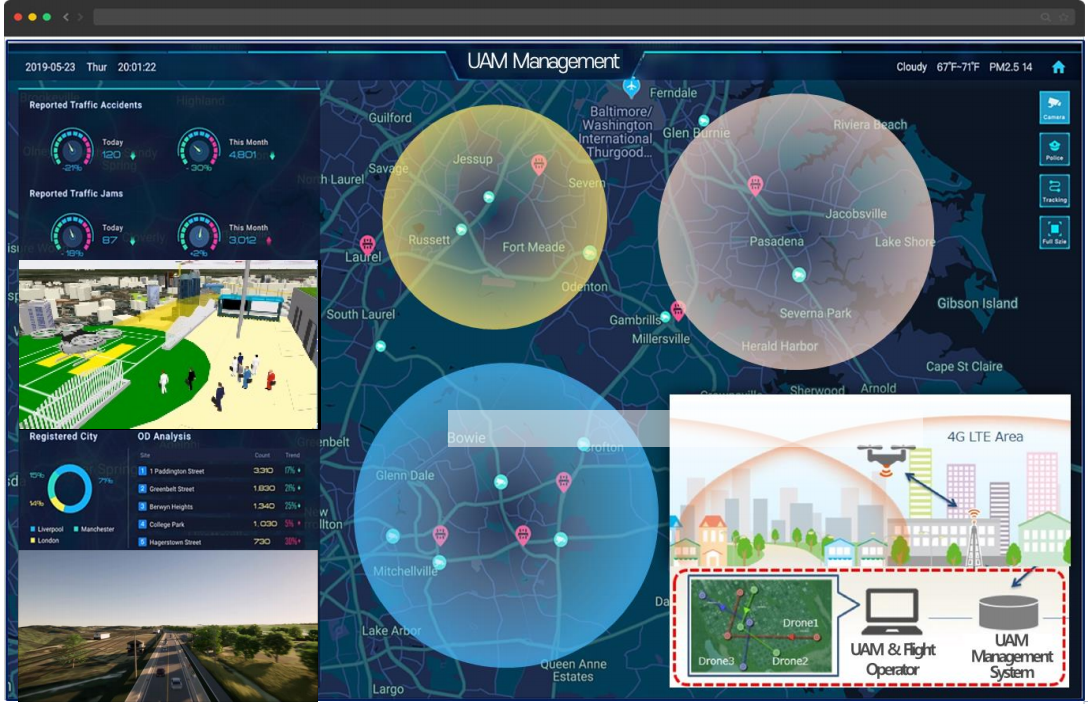Select the UAM Management System database icon
The height and width of the screenshot is (704, 1088).
1008,610
